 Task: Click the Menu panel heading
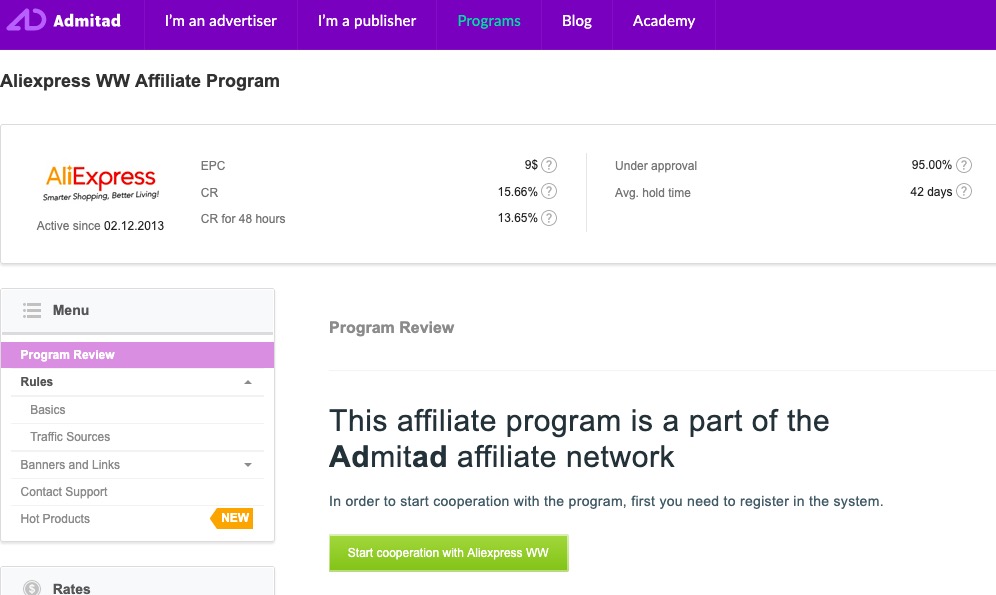pyautogui.click(x=71, y=311)
